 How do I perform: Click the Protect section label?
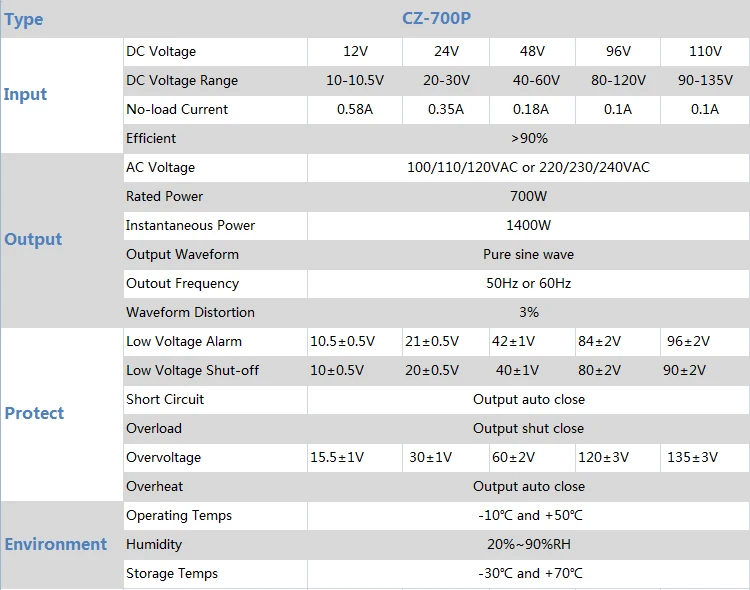tap(34, 413)
